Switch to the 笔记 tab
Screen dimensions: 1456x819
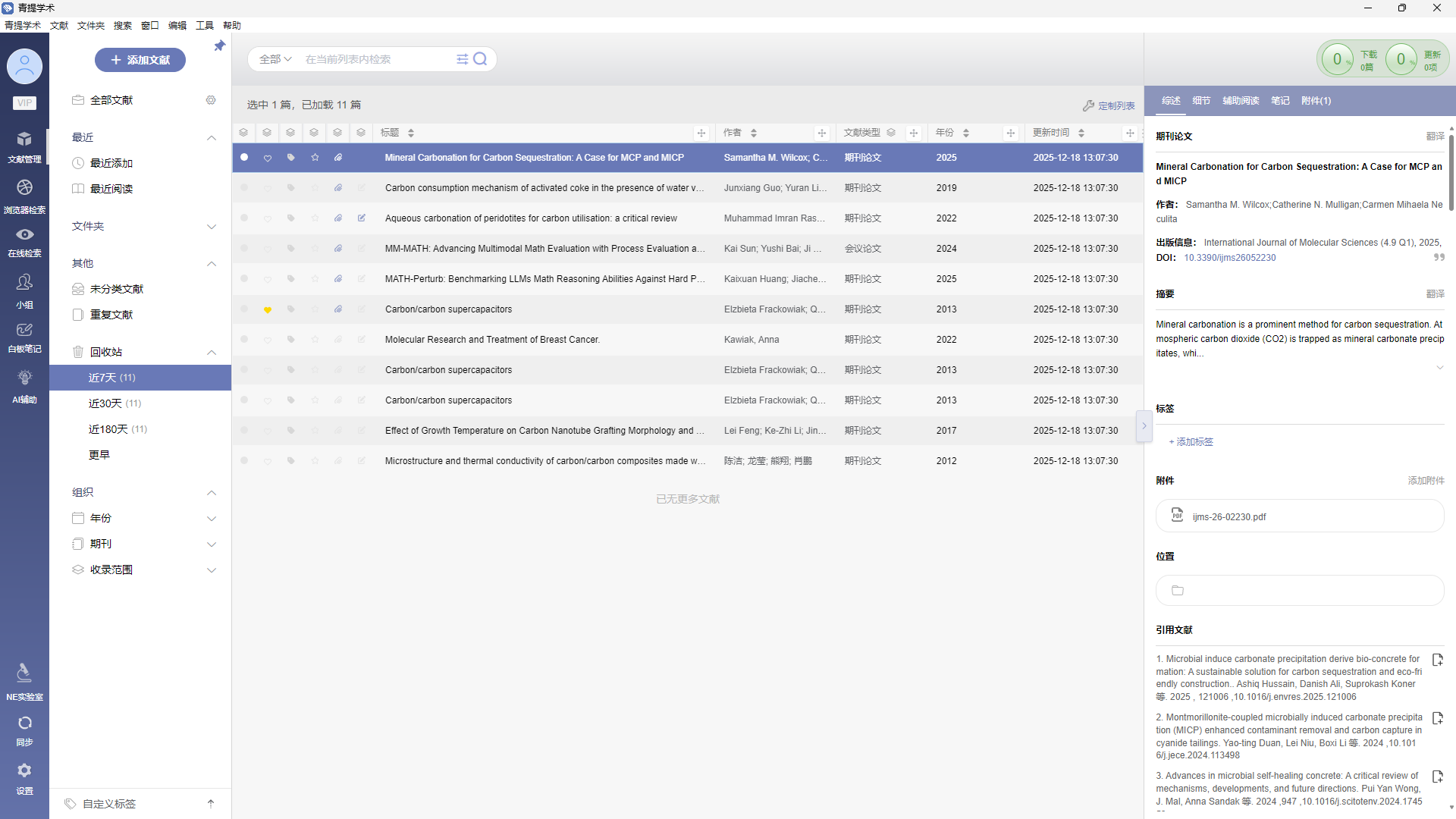tap(1280, 101)
